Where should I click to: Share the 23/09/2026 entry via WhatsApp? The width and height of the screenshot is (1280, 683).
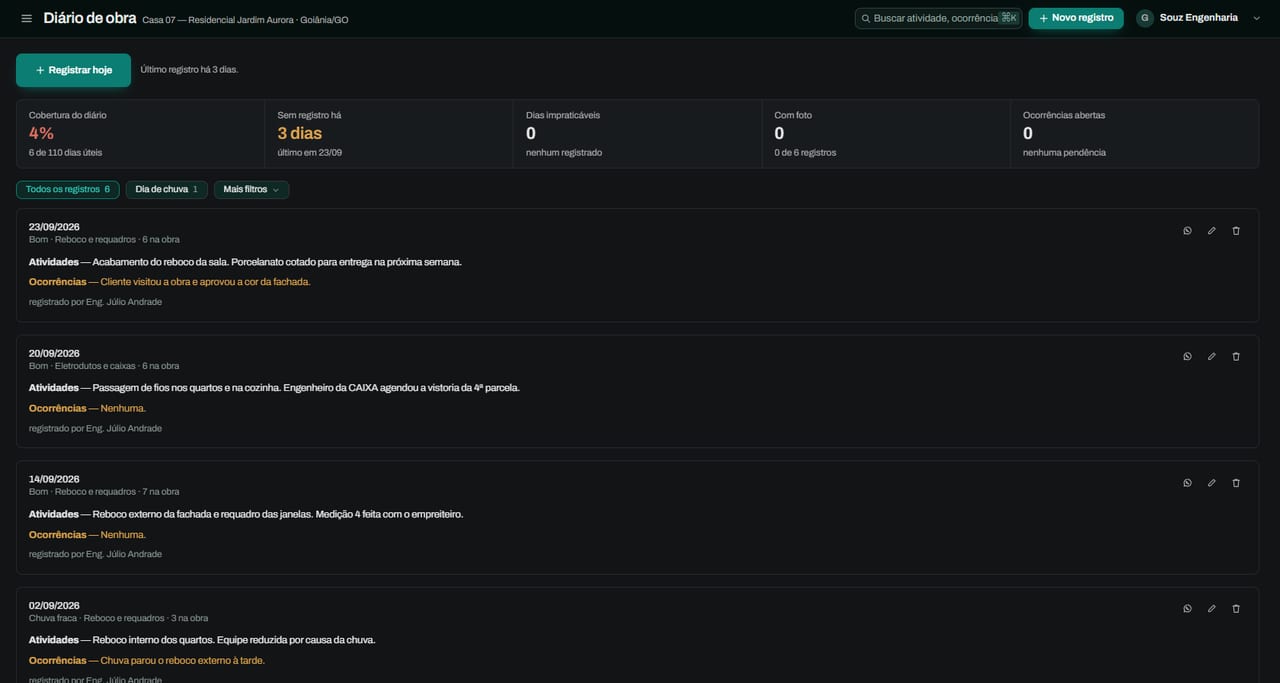click(1187, 231)
